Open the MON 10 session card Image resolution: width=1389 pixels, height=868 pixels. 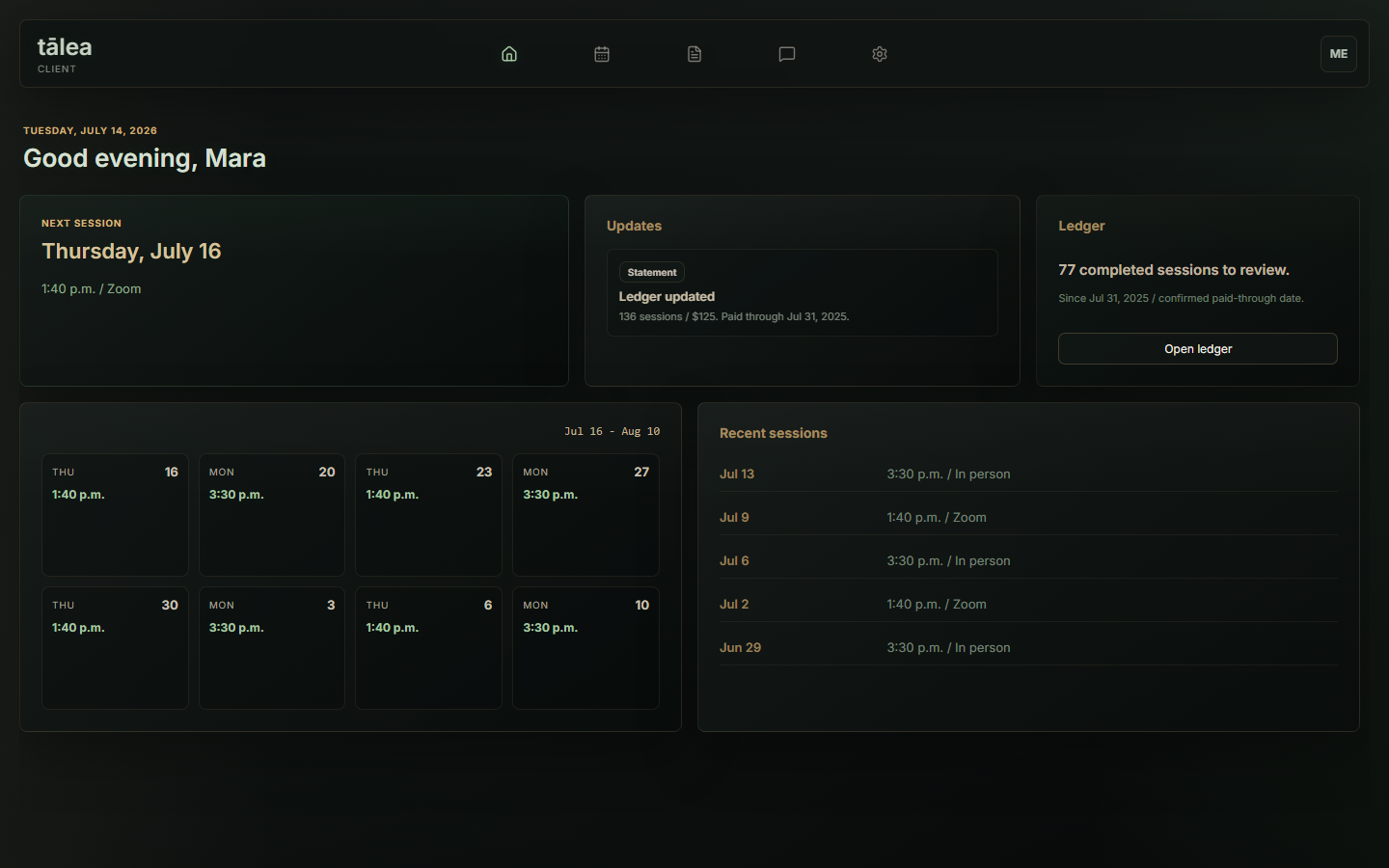(586, 648)
